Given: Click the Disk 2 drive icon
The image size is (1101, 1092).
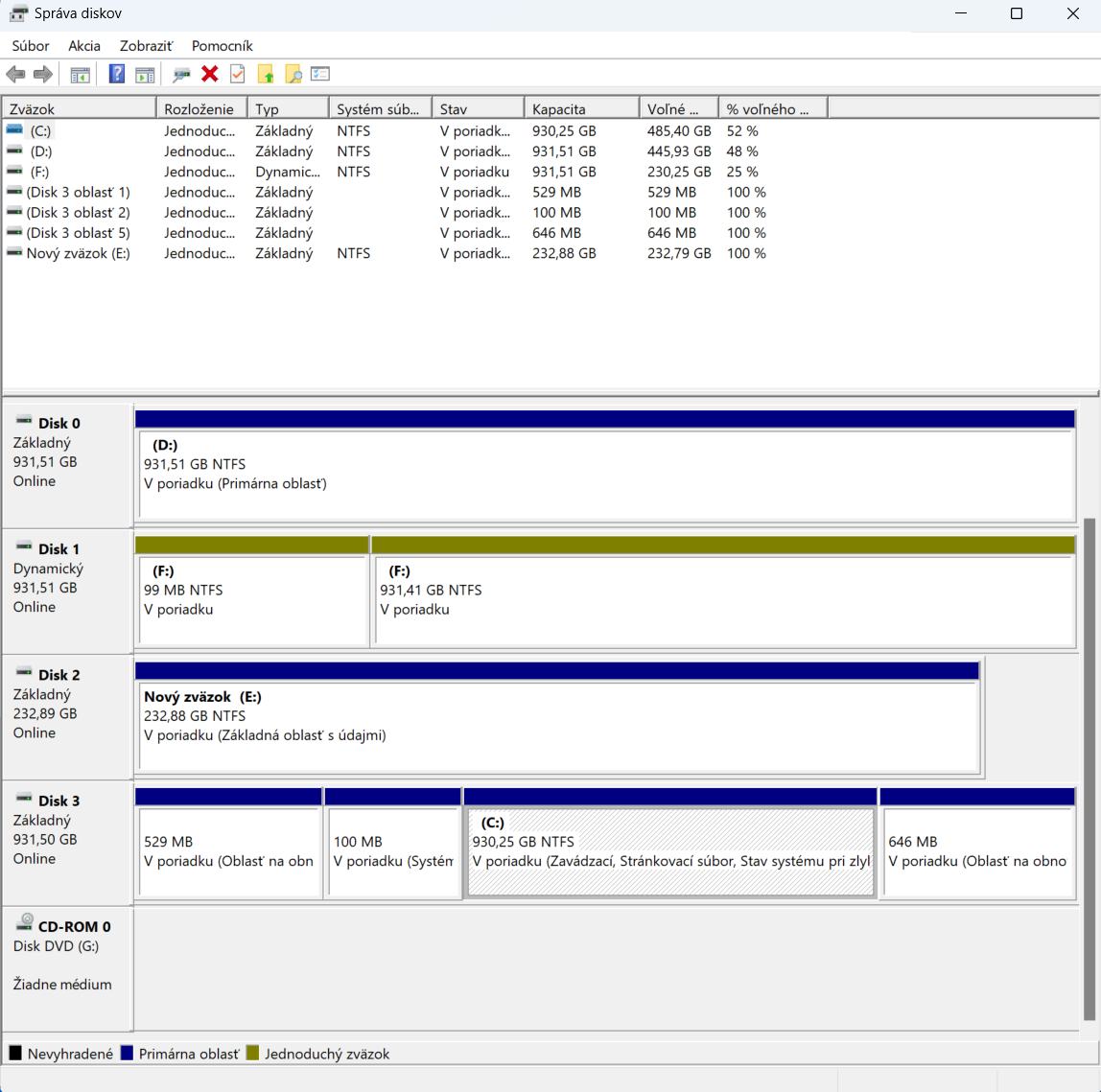Looking at the screenshot, I should click(x=24, y=672).
